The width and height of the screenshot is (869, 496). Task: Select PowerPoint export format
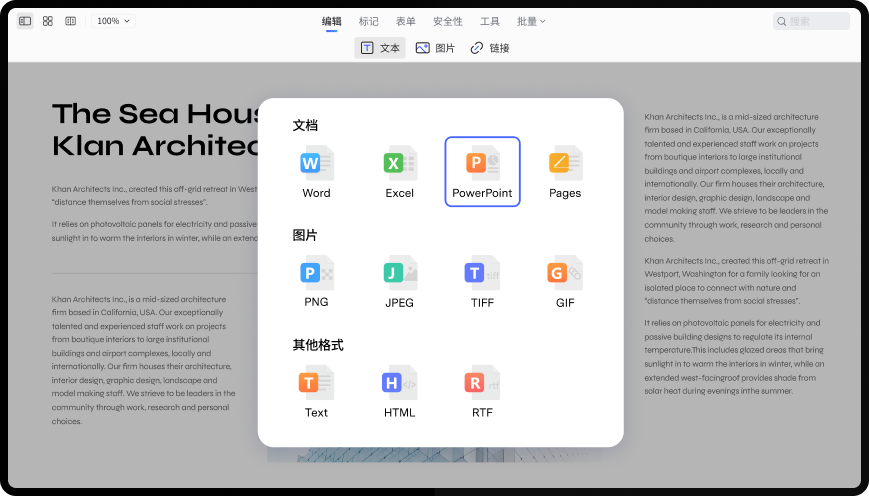point(482,172)
